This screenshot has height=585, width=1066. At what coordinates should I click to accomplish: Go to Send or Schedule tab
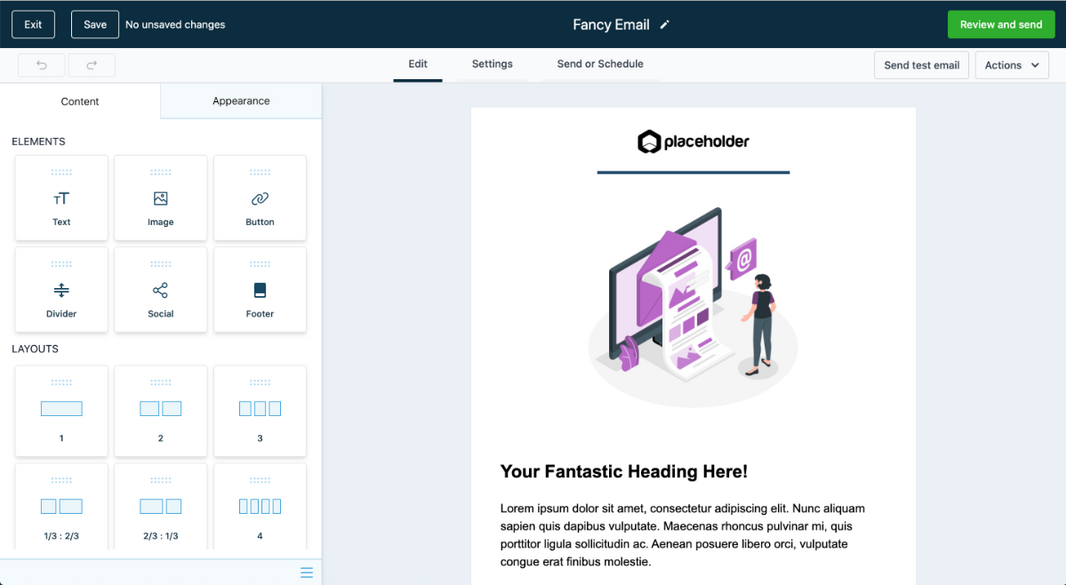[x=600, y=64]
